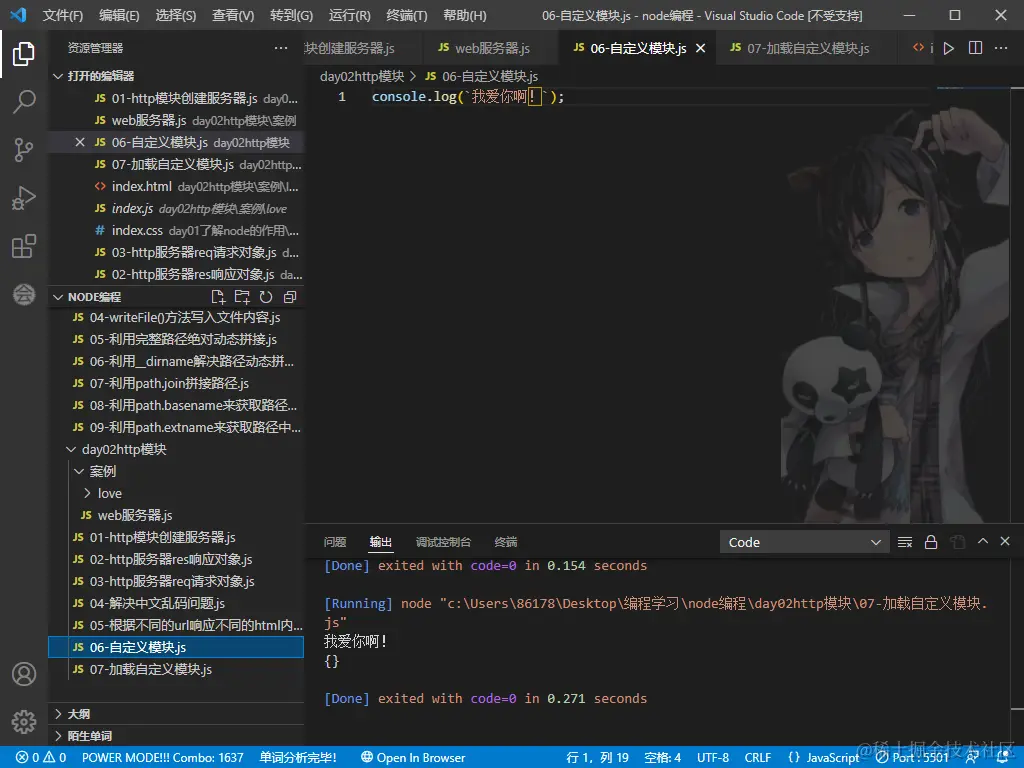Click the Settings gear icon
This screenshot has width=1024, height=768.
[x=24, y=721]
